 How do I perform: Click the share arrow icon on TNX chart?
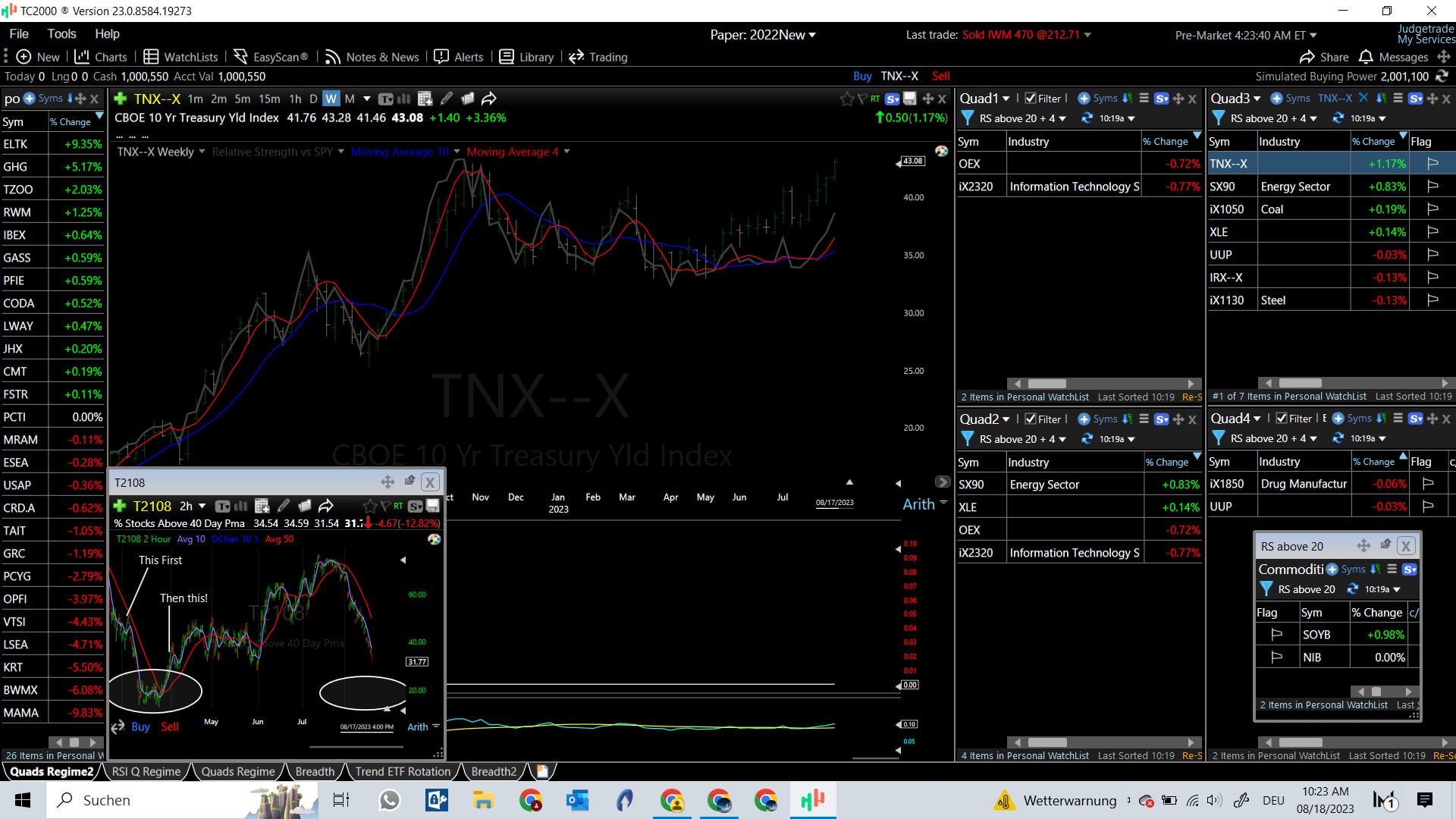click(489, 99)
